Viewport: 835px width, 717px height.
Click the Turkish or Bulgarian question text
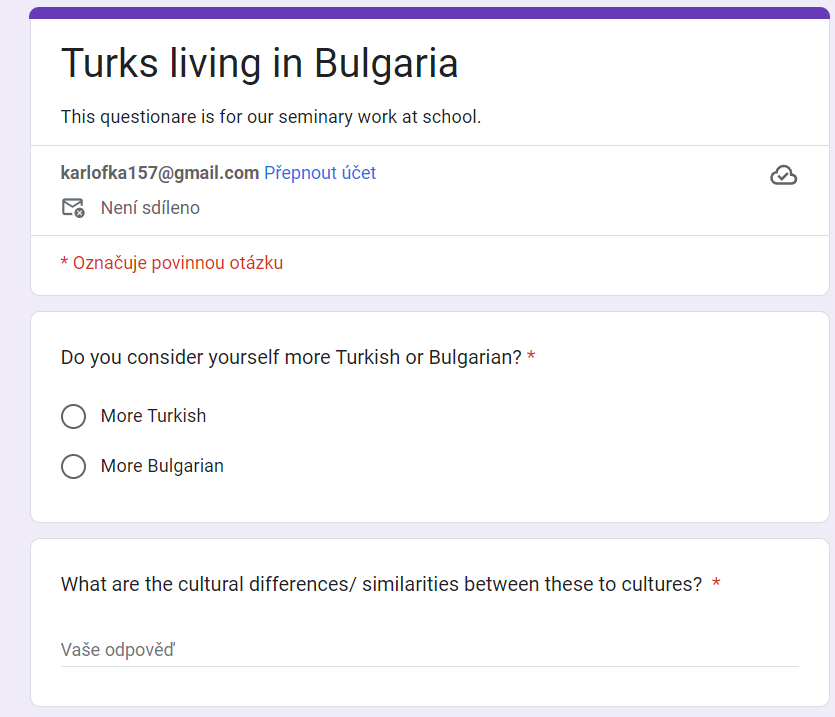pos(291,357)
